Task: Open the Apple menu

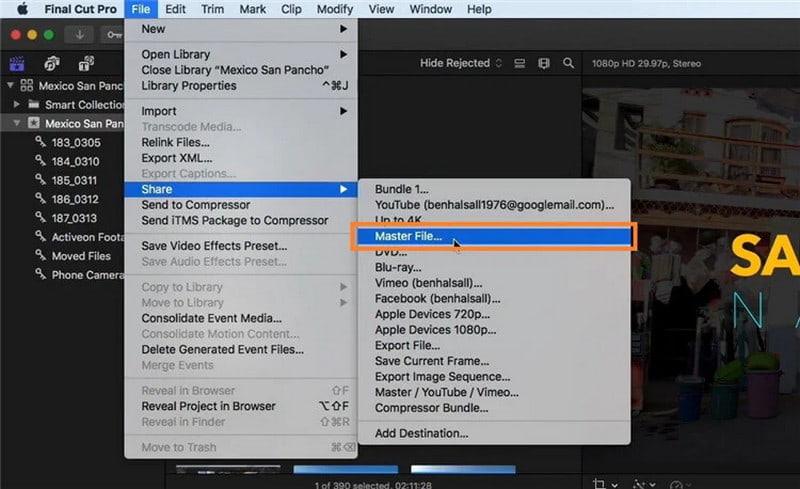Action: tap(22, 9)
